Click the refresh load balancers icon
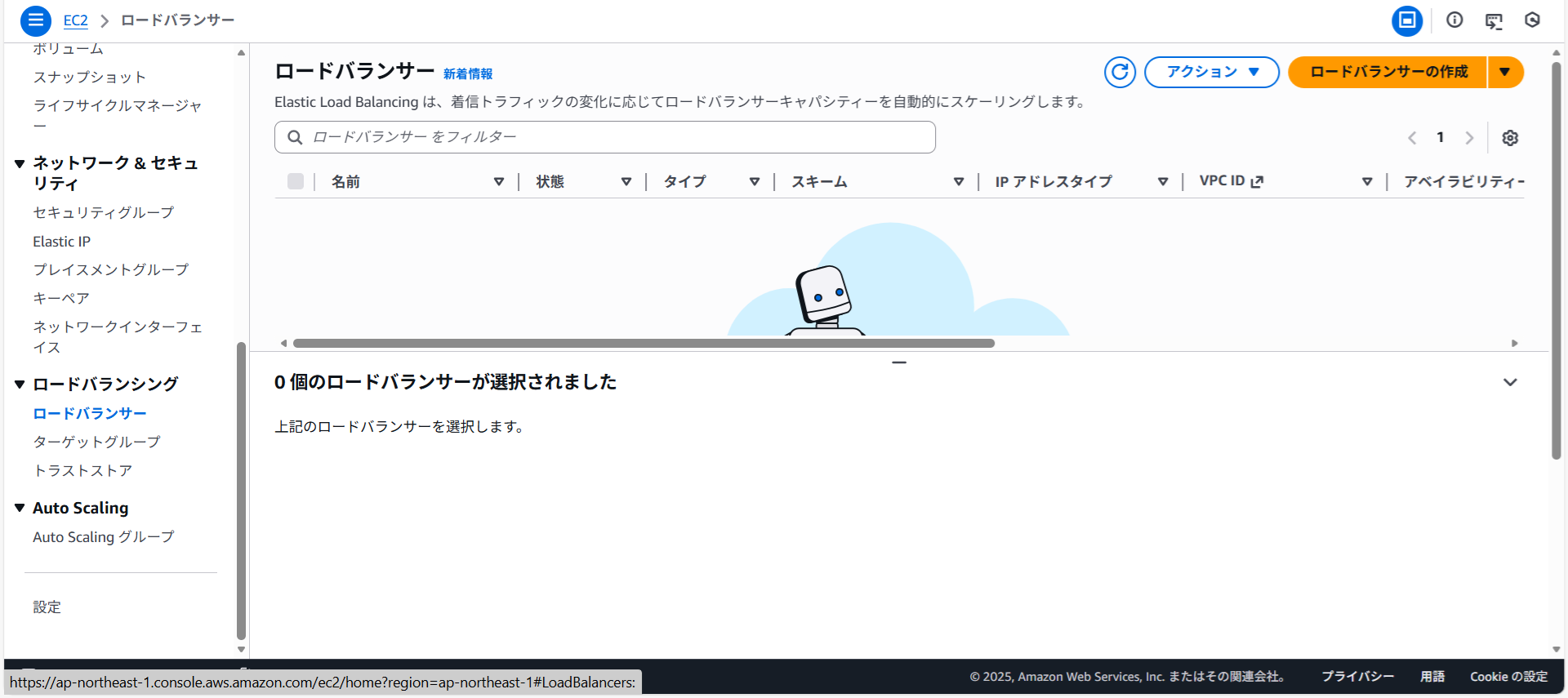Viewport: 1568px width, 698px height. [x=1120, y=72]
